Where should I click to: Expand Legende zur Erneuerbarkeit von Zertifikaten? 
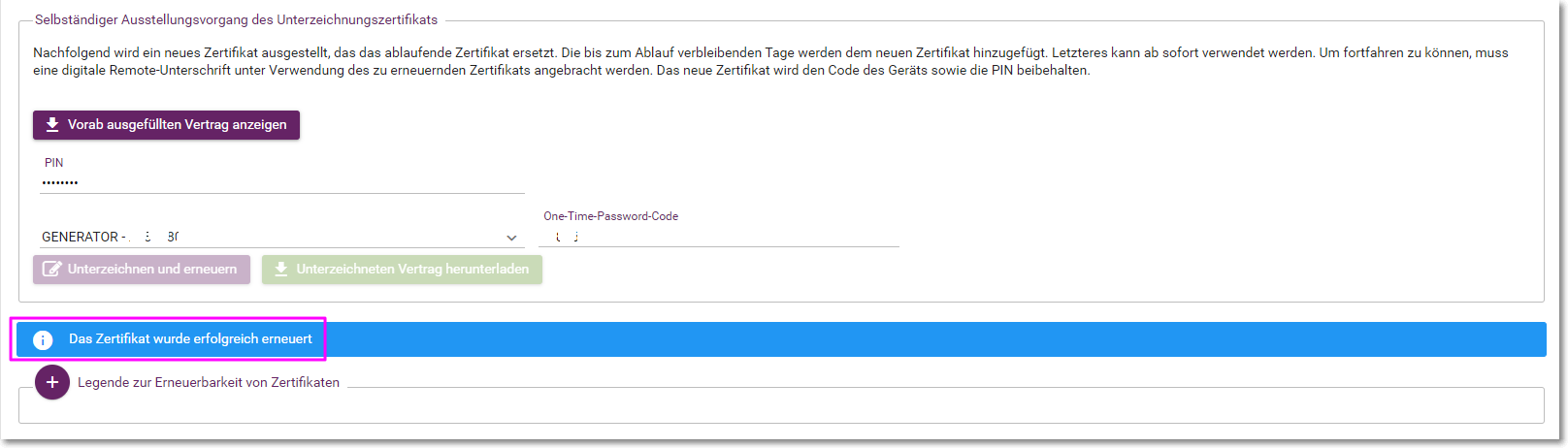click(209, 383)
